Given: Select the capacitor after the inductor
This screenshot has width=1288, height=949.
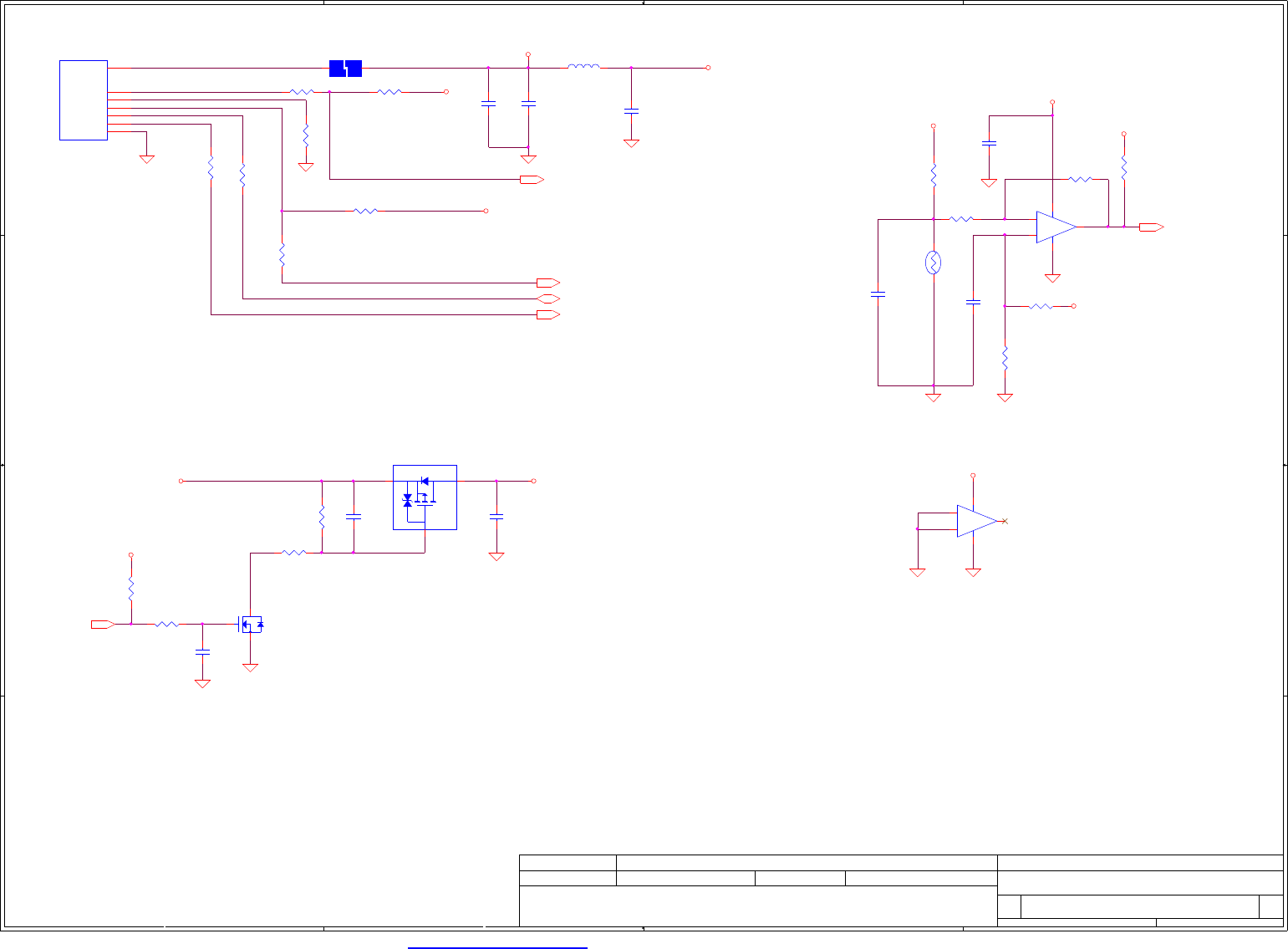Looking at the screenshot, I should tap(631, 110).
